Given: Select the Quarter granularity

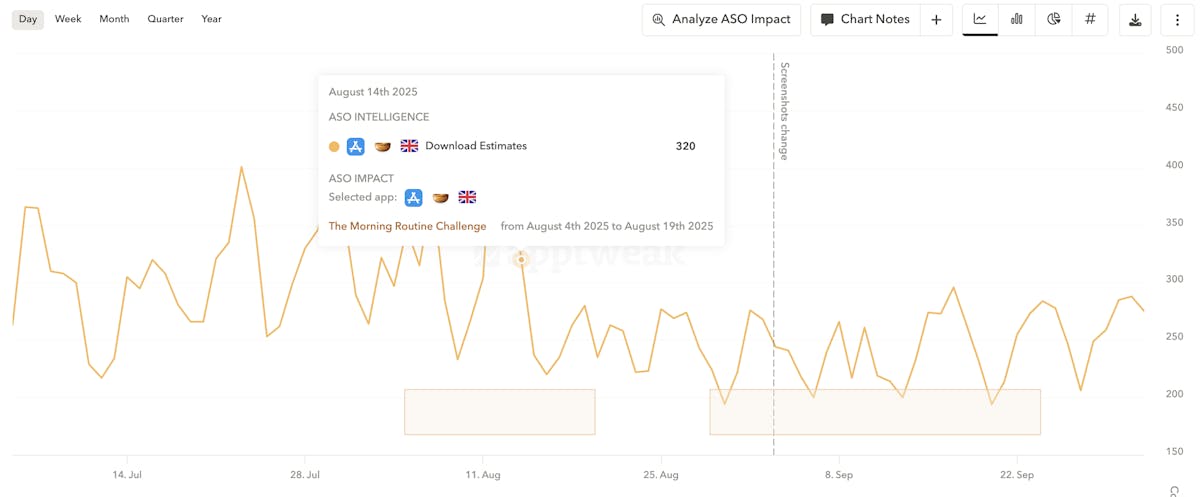Looking at the screenshot, I should coord(164,19).
